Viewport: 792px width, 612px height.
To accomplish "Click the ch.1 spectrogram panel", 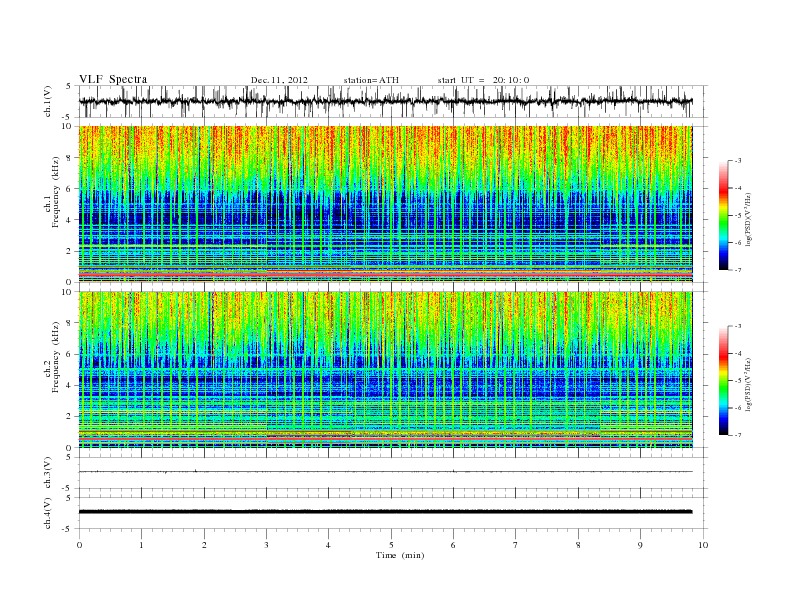I will 385,204.
